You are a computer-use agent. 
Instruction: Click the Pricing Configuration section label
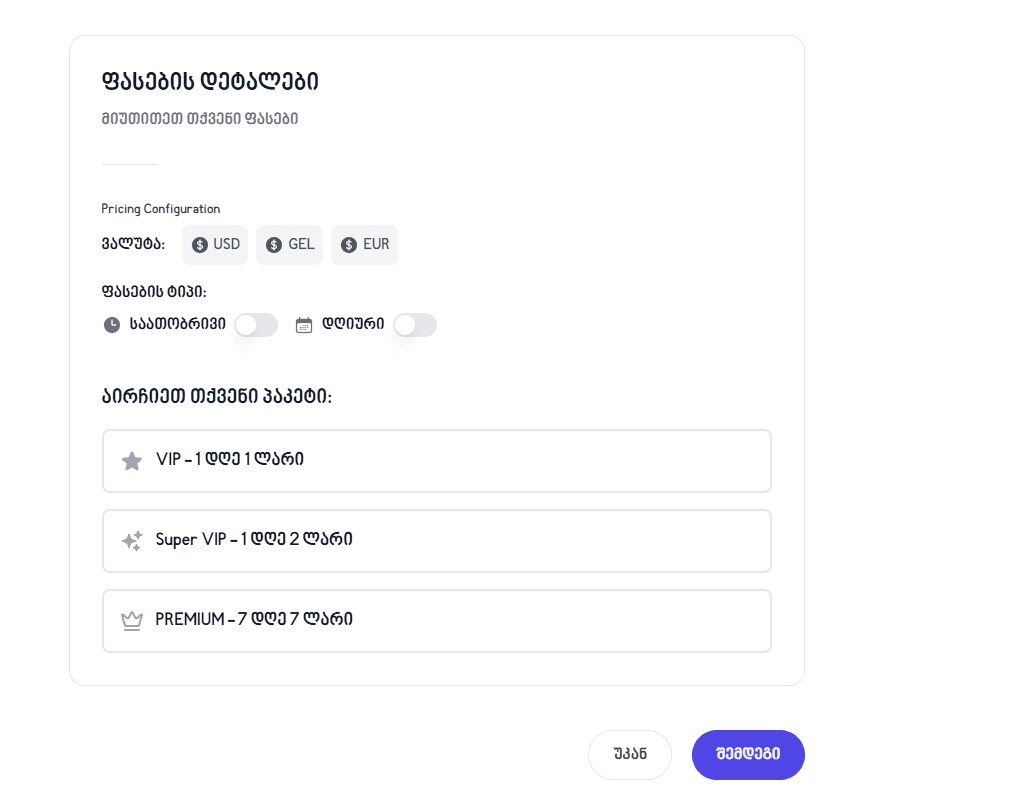pyautogui.click(x=160, y=208)
